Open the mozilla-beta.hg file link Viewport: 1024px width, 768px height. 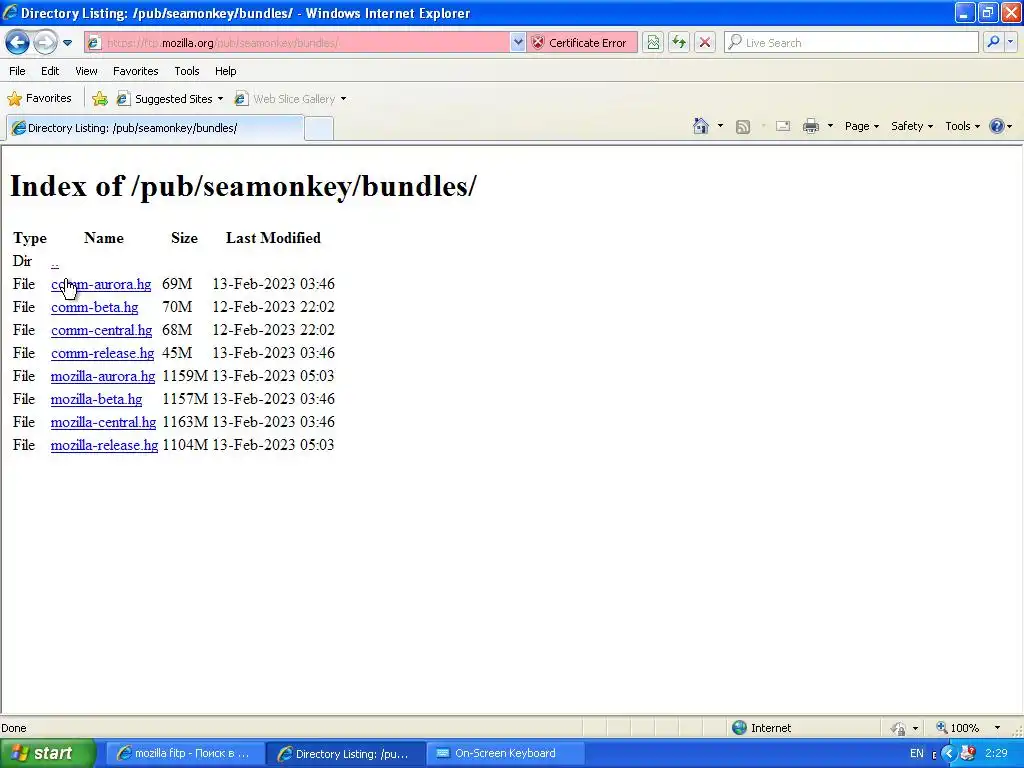click(x=97, y=399)
